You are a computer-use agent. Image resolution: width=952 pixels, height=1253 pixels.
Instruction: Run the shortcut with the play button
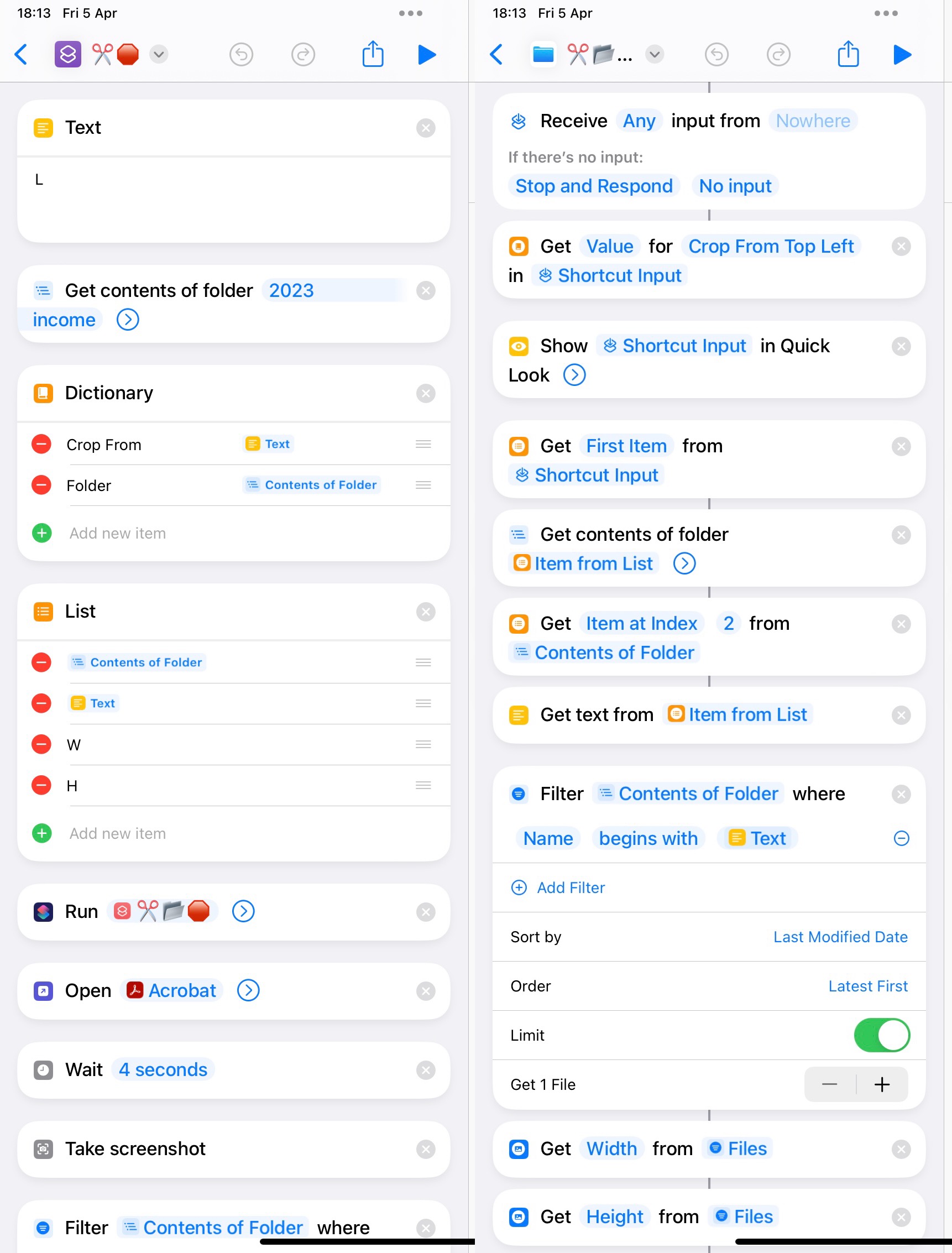[426, 54]
